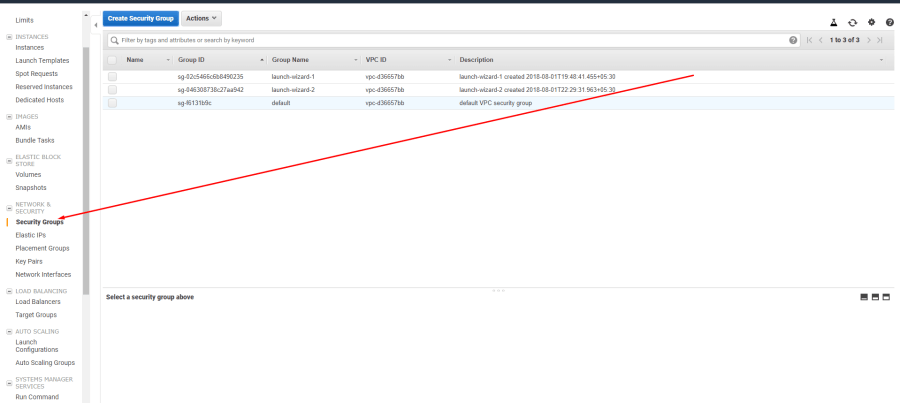The height and width of the screenshot is (403, 900).
Task: Jump to last page of results
Action: pyautogui.click(x=879, y=40)
